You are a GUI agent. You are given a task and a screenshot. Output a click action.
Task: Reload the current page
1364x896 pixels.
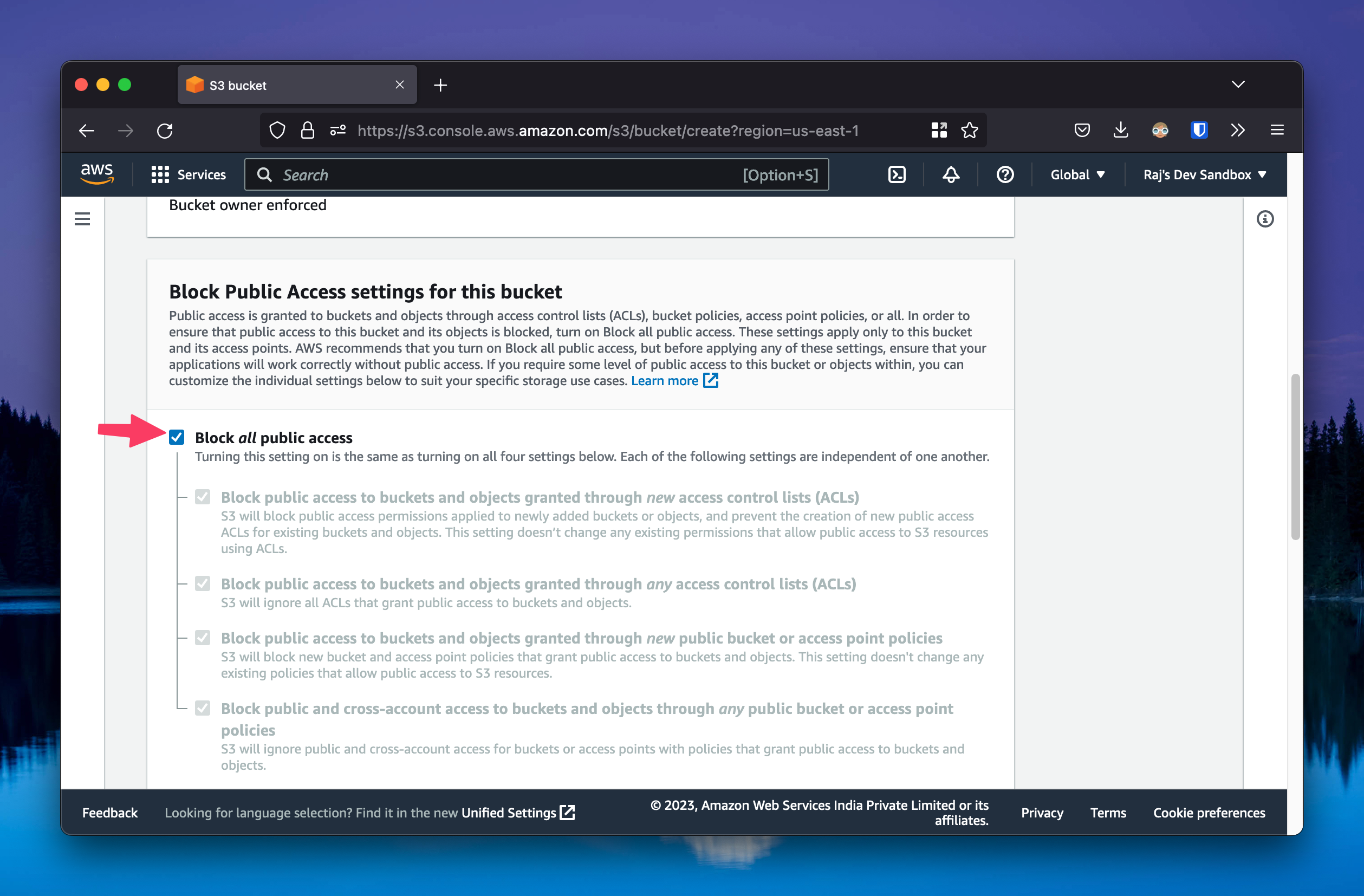click(165, 131)
